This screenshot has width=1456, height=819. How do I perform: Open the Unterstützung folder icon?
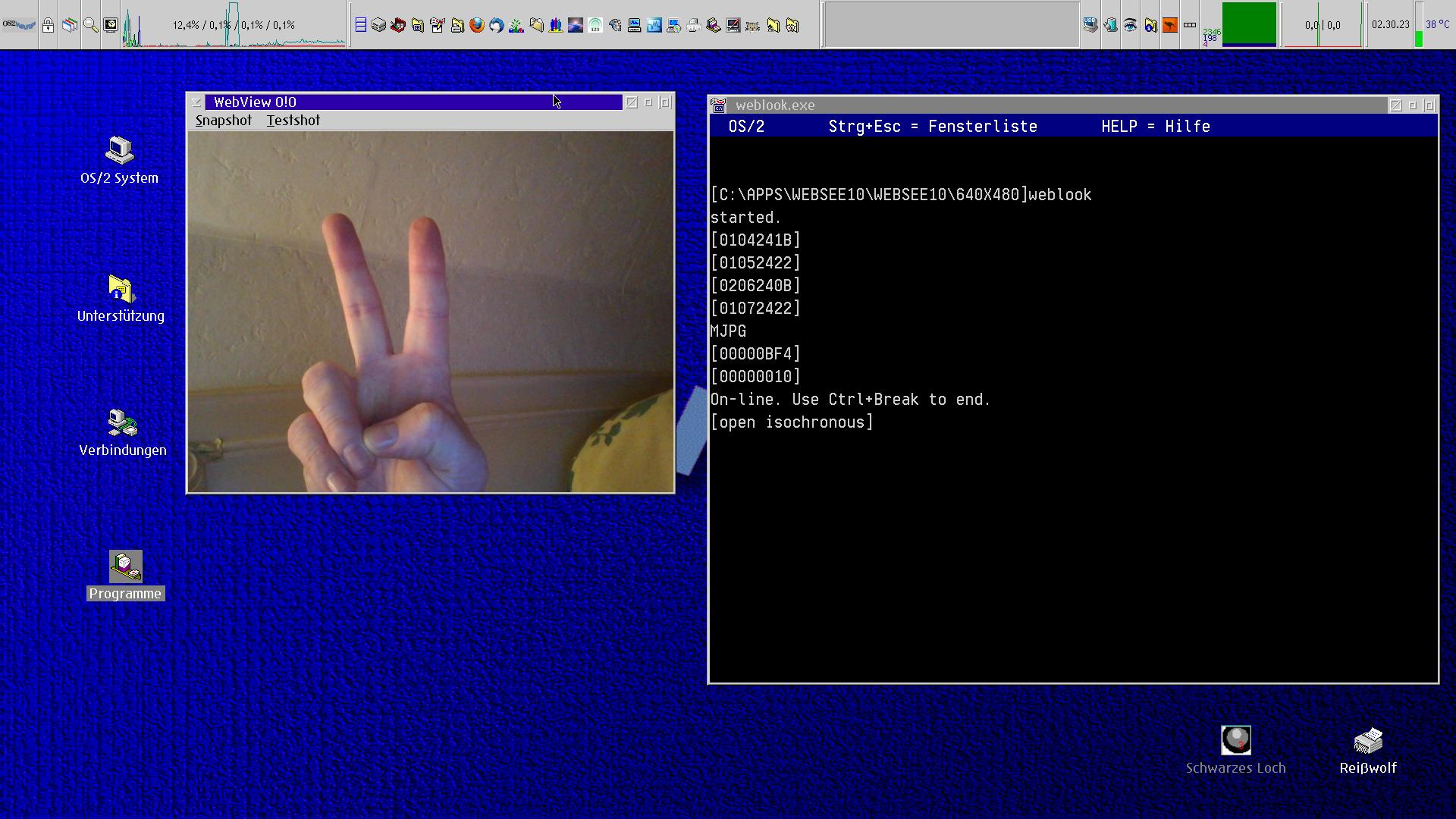pos(120,289)
